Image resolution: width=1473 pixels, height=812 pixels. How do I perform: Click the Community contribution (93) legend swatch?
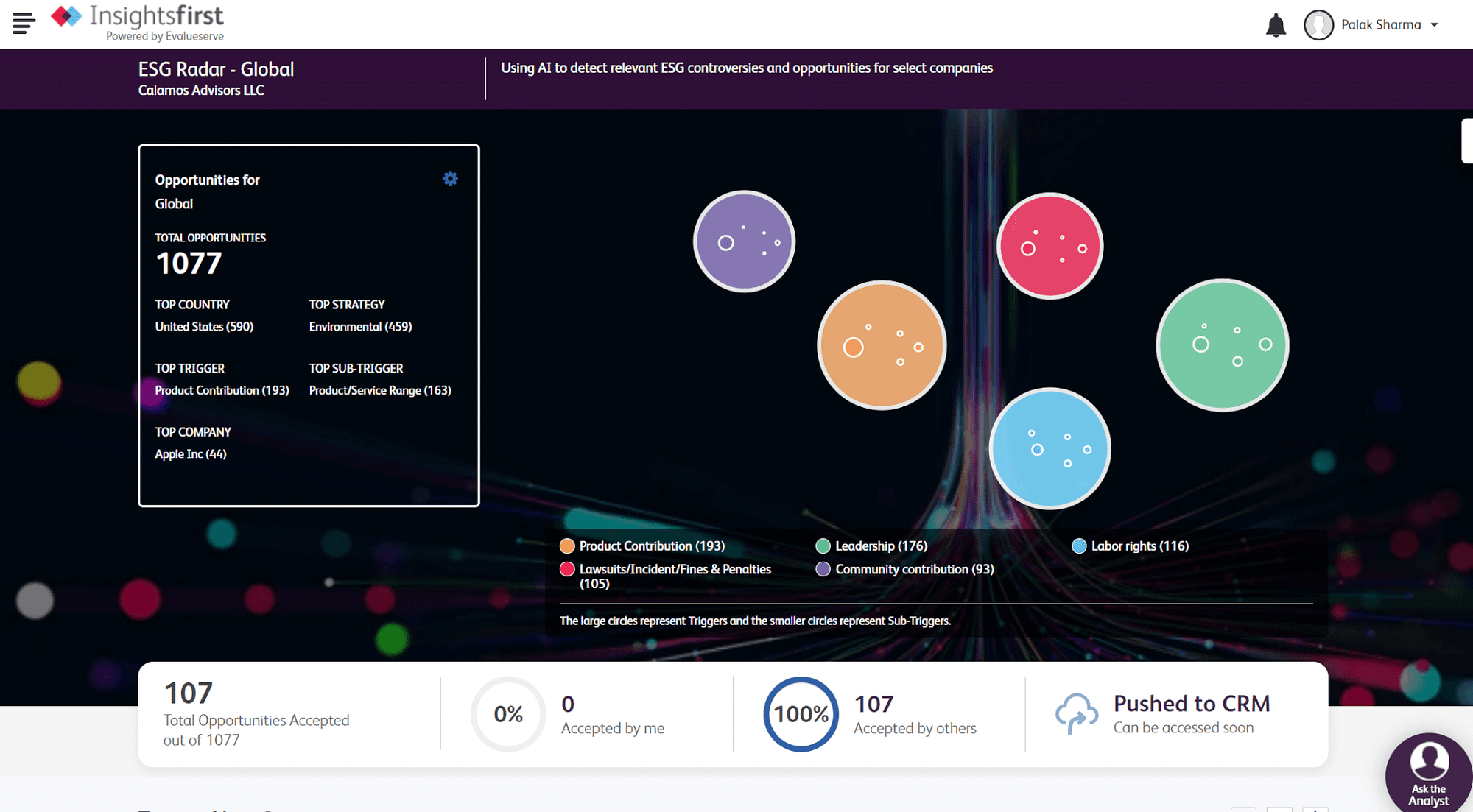click(x=823, y=569)
